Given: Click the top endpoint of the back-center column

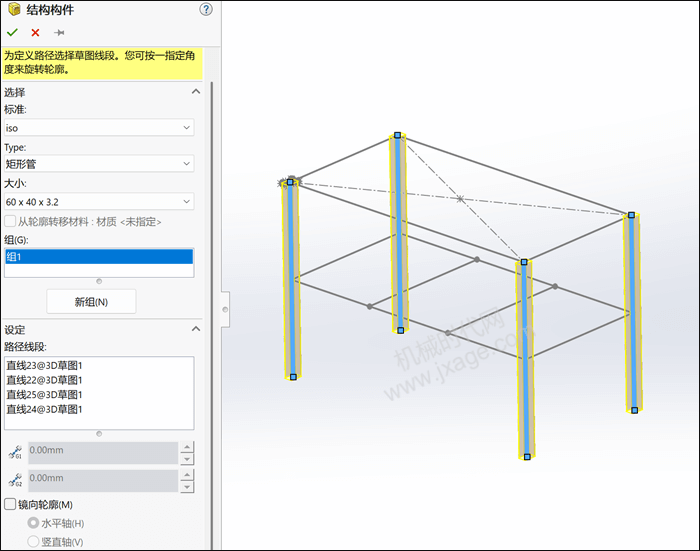Looking at the screenshot, I should [x=398, y=135].
